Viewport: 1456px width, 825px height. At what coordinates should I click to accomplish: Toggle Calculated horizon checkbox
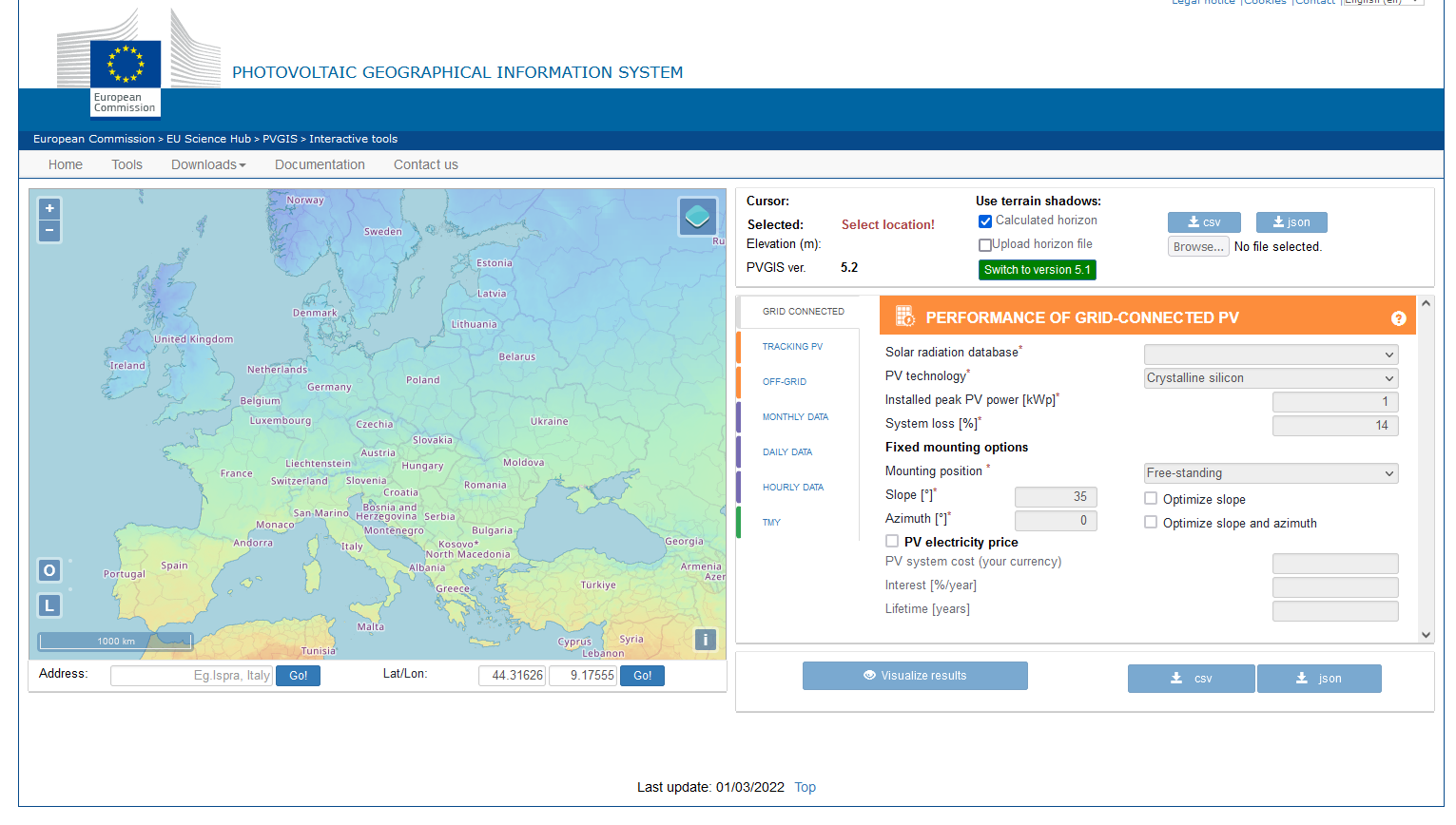(x=985, y=221)
